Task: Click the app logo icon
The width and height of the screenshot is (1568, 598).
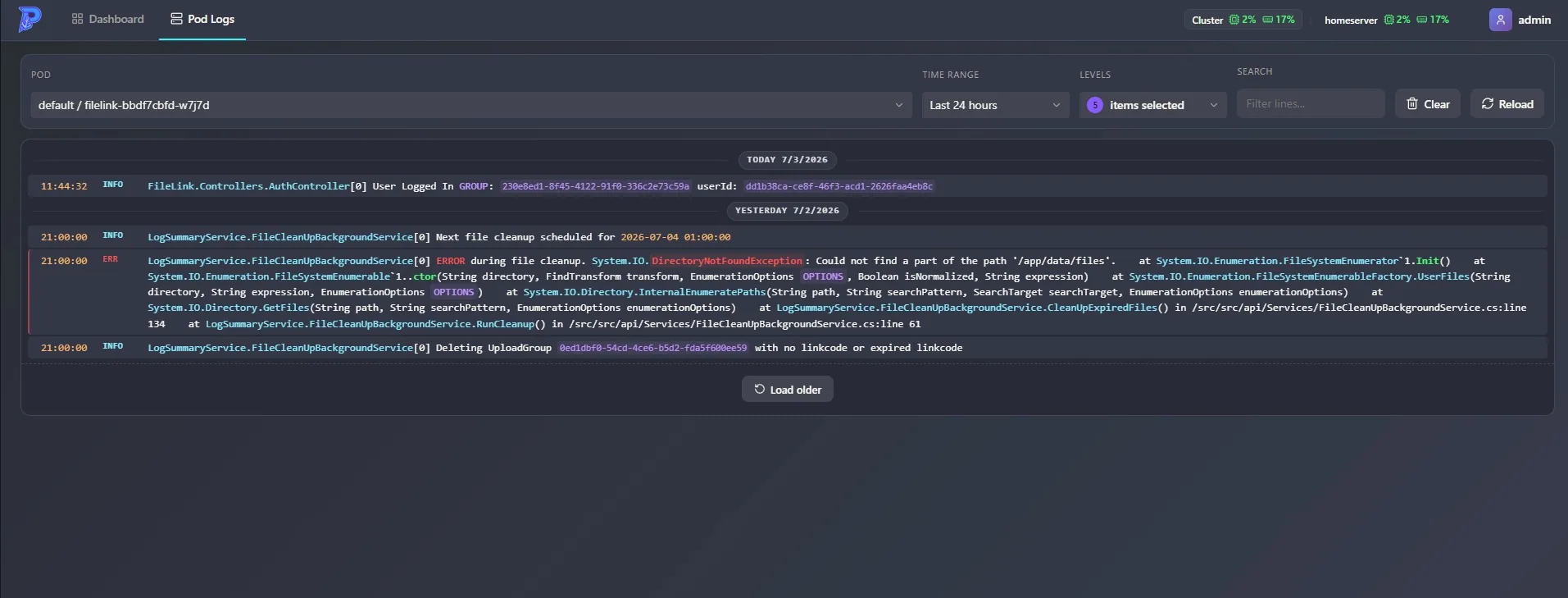Action: pos(30,19)
